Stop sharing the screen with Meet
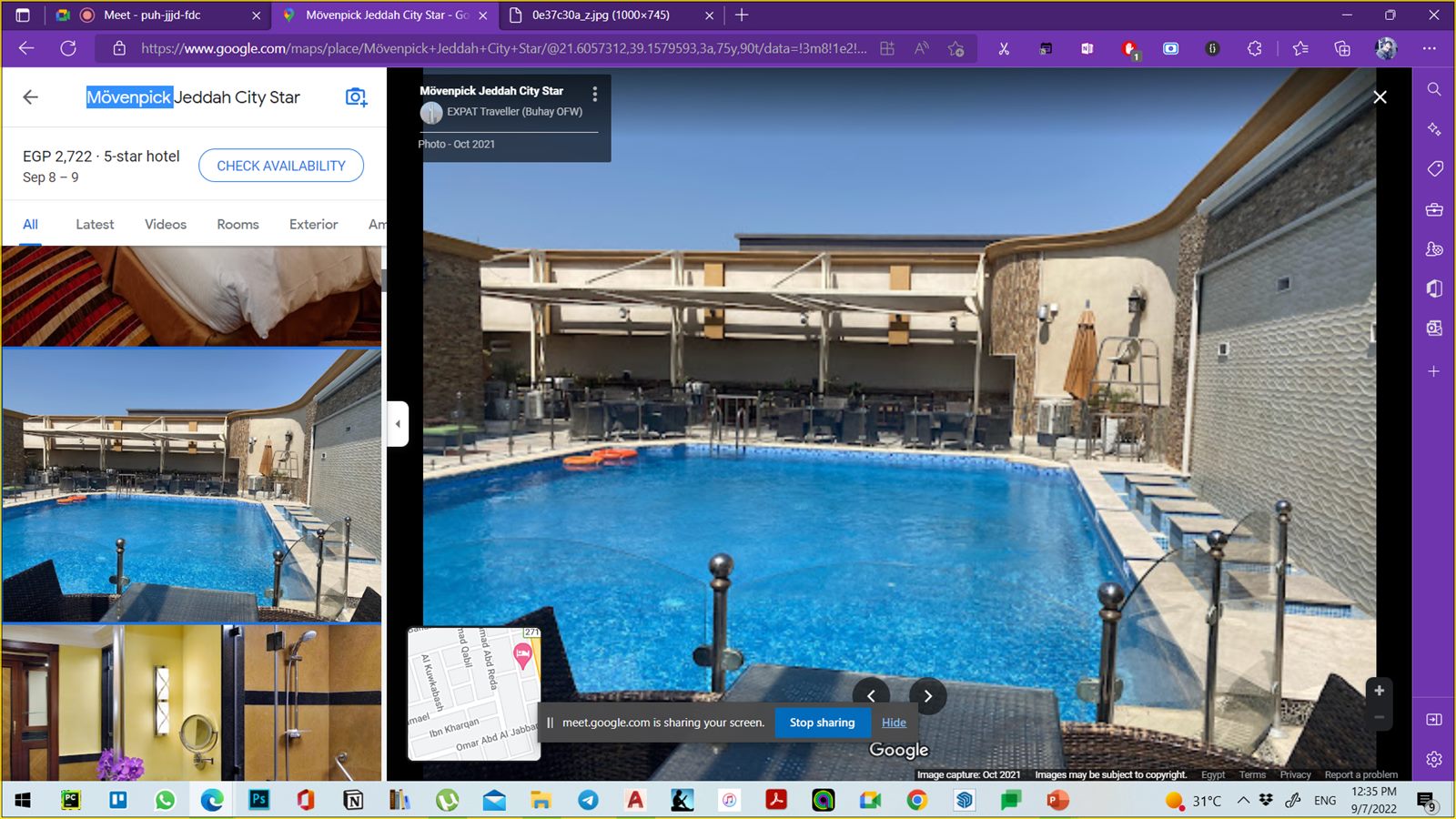The image size is (1456, 819). click(823, 723)
